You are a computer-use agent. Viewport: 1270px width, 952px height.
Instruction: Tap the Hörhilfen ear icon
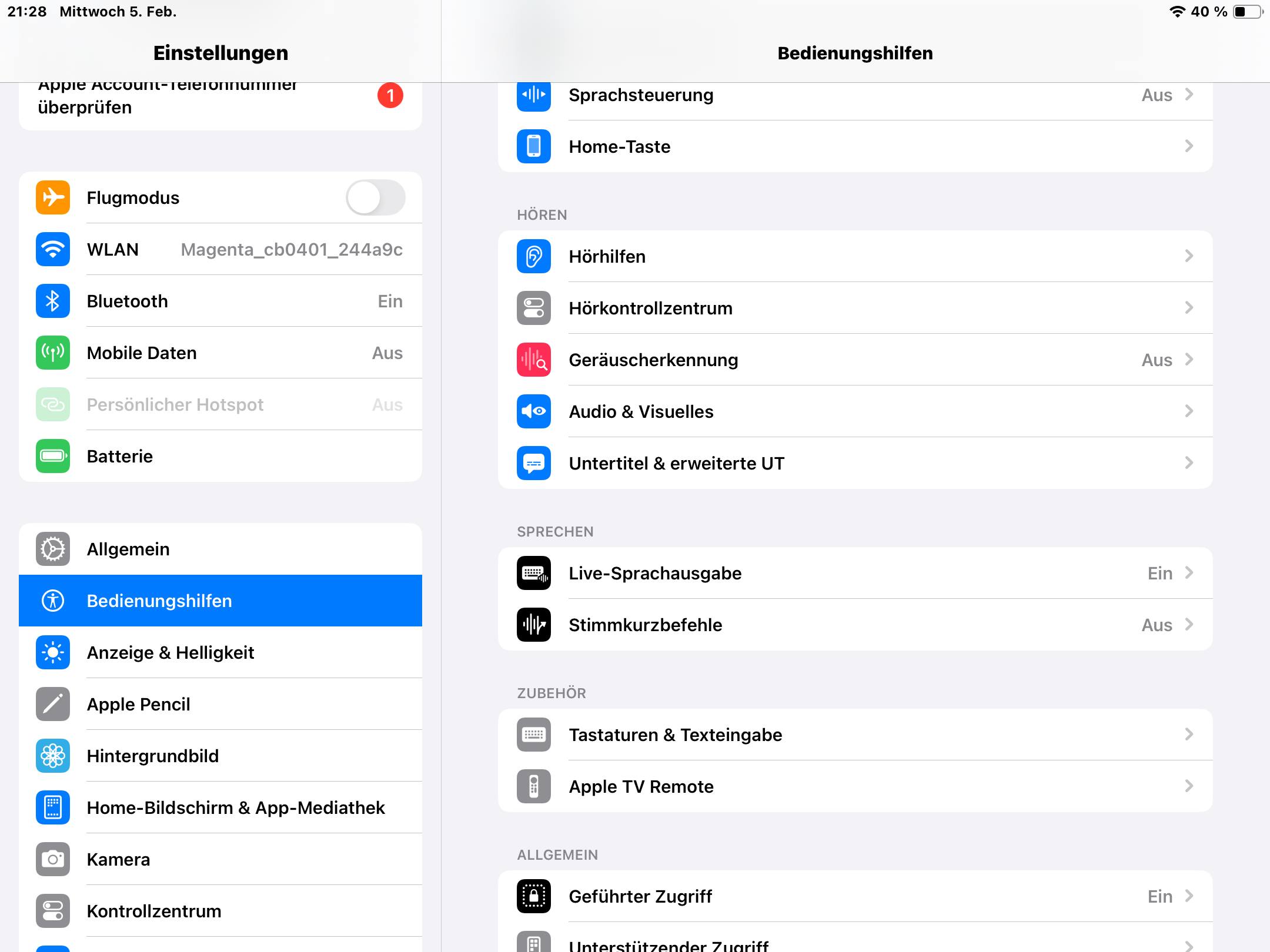pos(534,256)
